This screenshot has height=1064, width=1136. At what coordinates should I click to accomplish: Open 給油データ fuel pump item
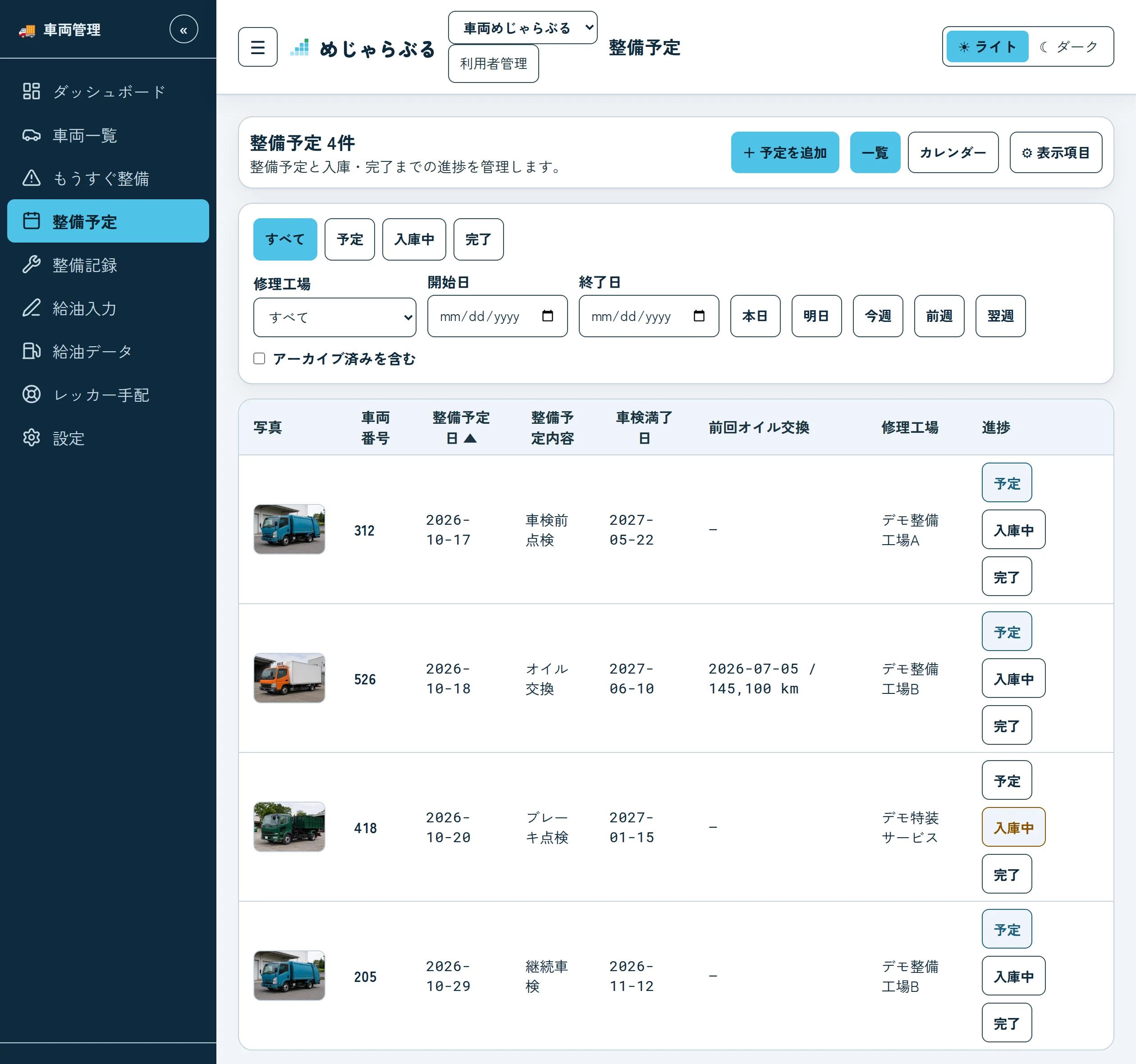(x=108, y=351)
